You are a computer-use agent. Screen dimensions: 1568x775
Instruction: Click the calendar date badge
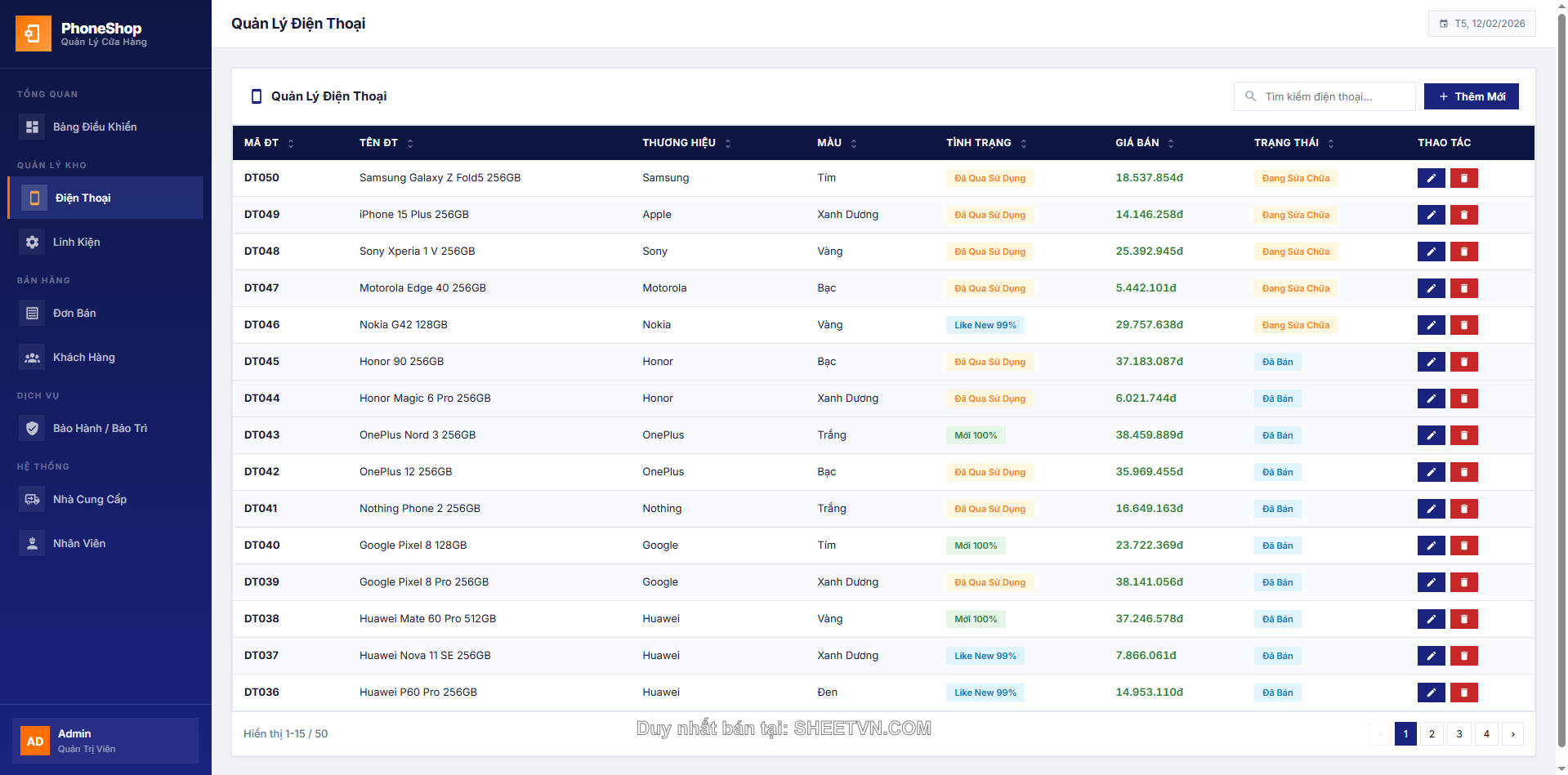(x=1481, y=24)
